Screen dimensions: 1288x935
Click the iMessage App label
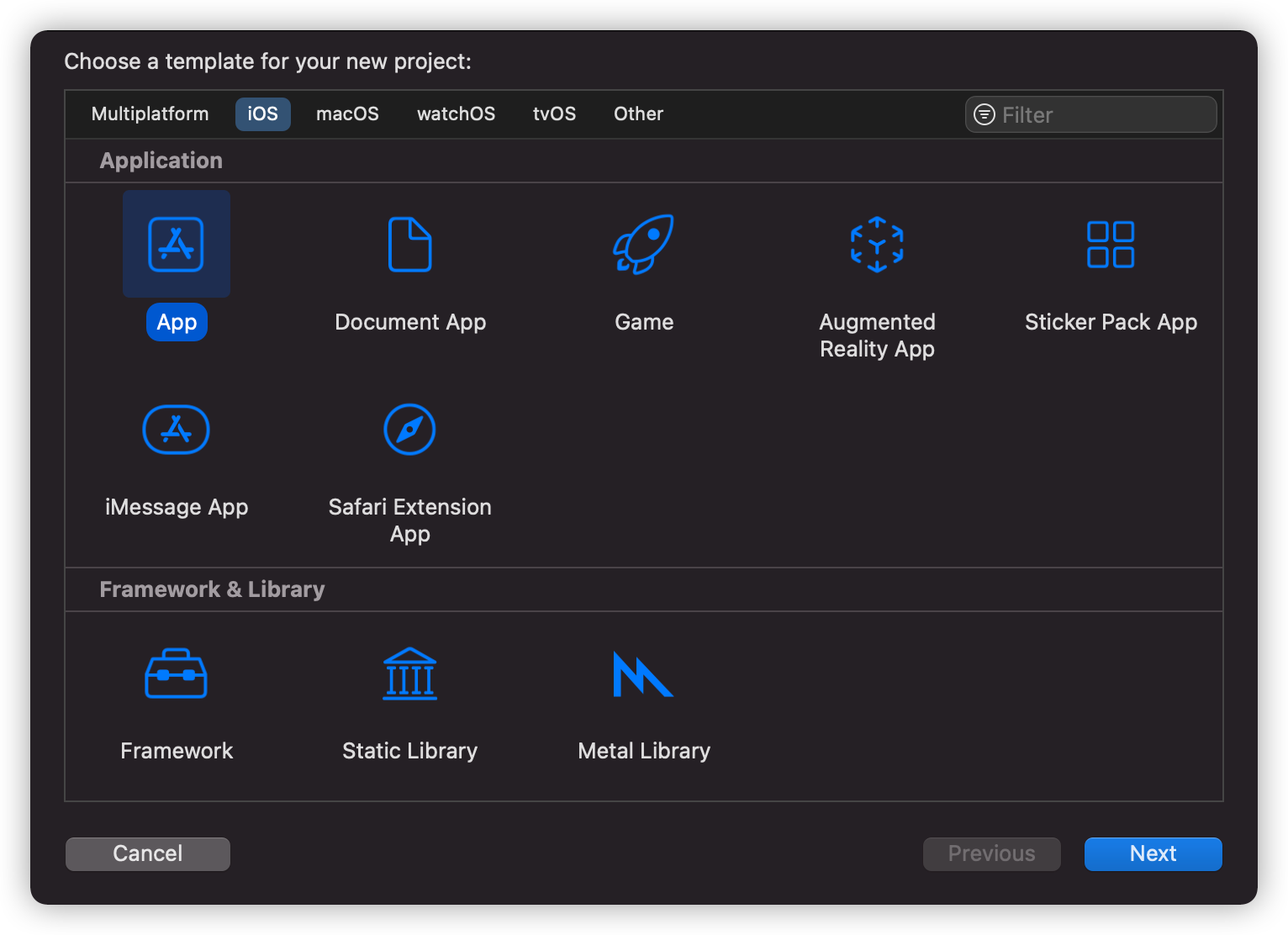point(177,507)
